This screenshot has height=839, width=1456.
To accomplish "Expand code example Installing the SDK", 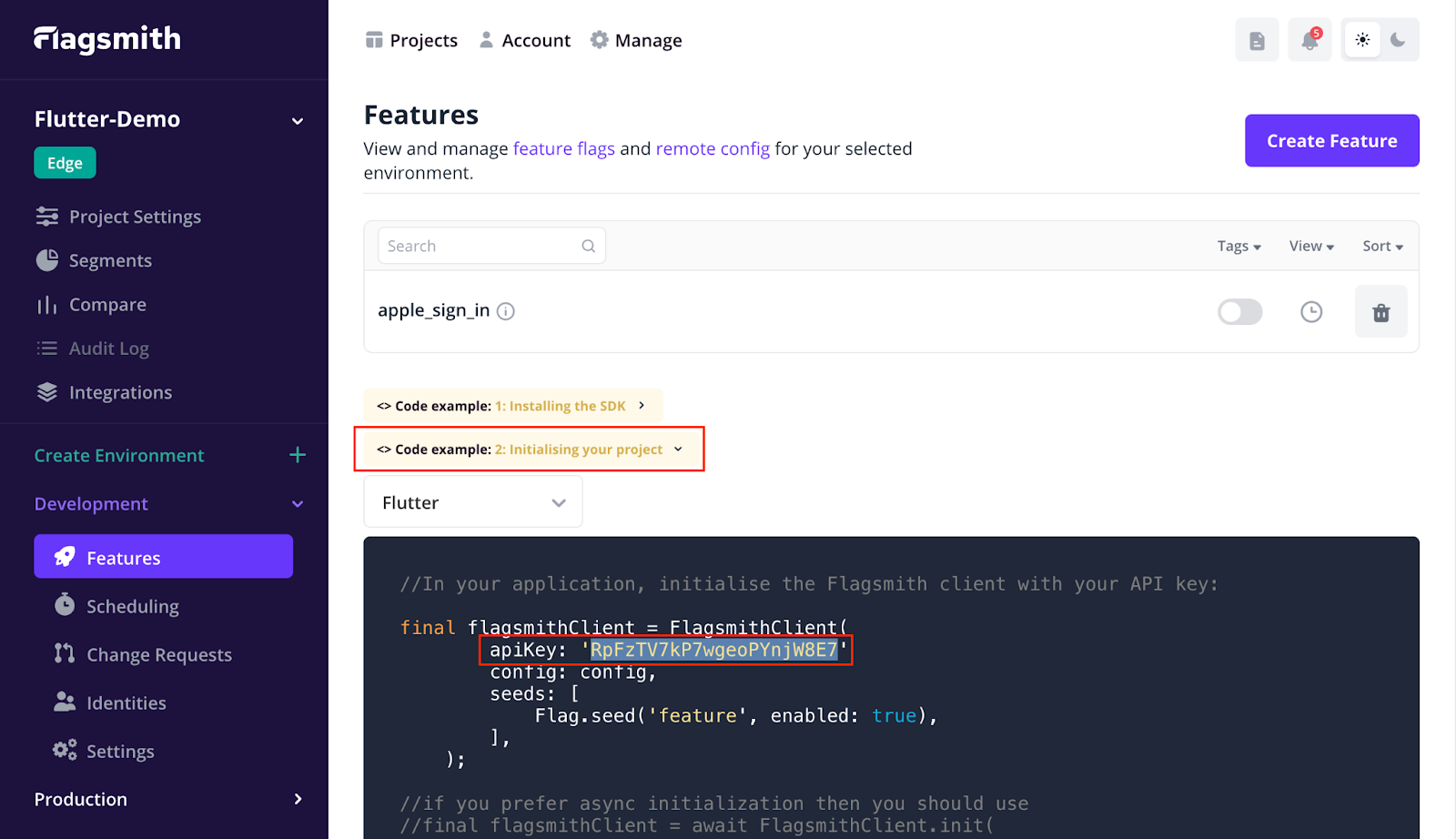I will [x=513, y=406].
